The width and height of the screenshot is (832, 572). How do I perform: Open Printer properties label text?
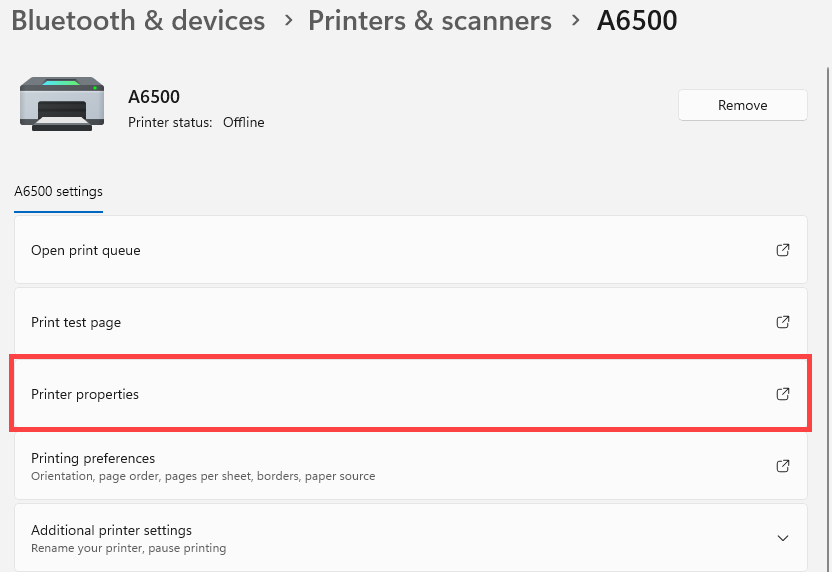[85, 394]
